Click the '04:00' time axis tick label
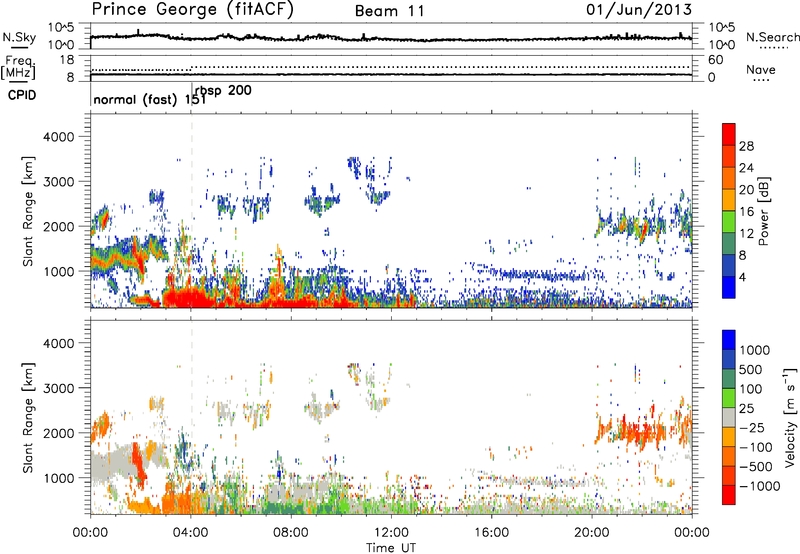Viewport: 800px width, 554px height. tap(190, 533)
